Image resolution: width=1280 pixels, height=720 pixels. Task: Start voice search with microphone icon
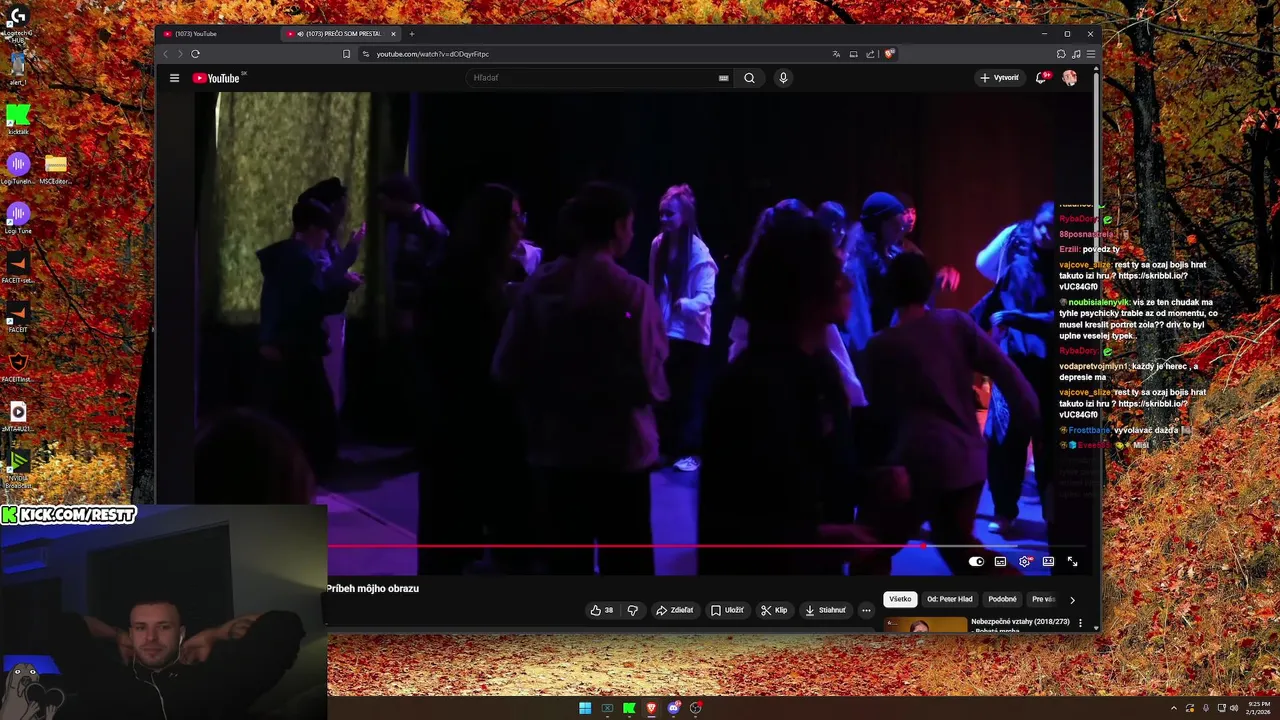(783, 78)
